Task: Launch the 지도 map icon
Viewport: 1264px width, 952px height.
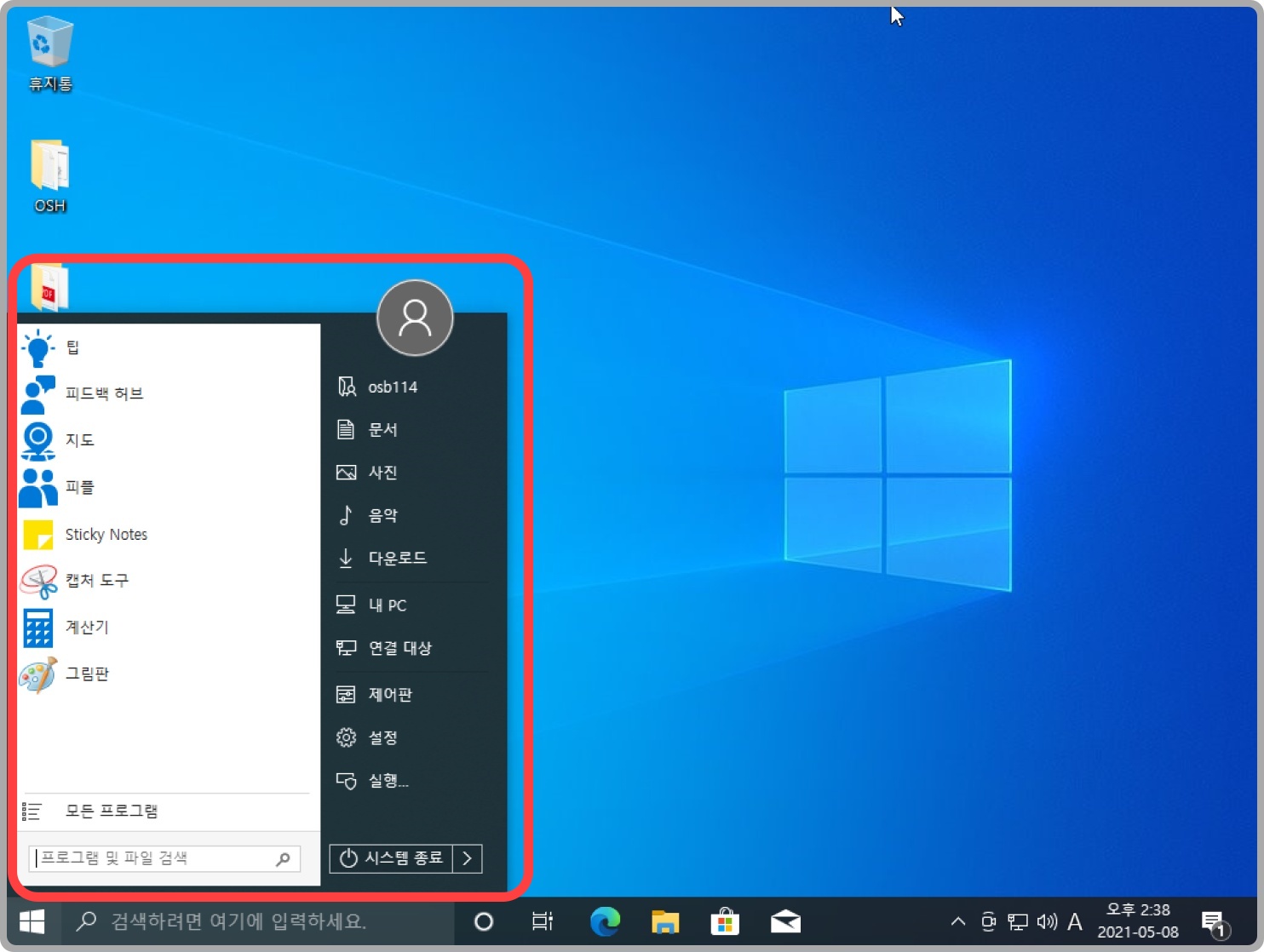Action: click(x=38, y=441)
